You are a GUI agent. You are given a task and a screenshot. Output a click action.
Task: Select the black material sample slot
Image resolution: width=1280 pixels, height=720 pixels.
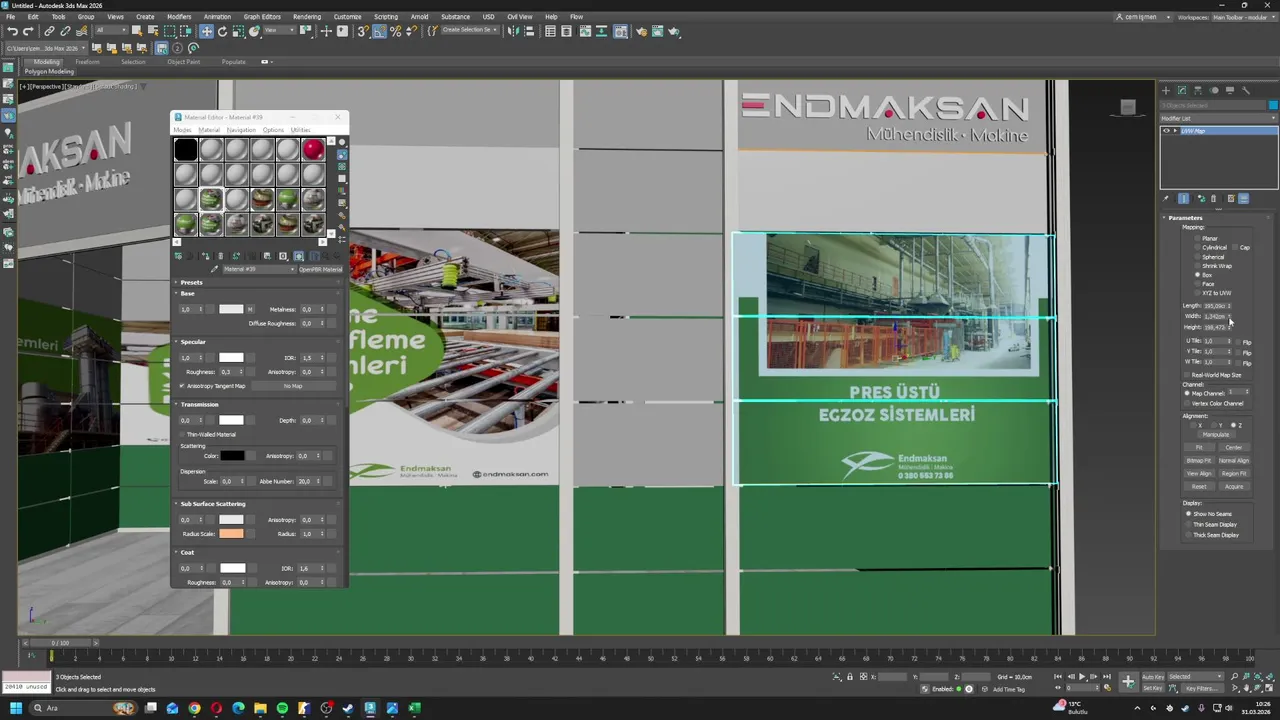point(185,150)
